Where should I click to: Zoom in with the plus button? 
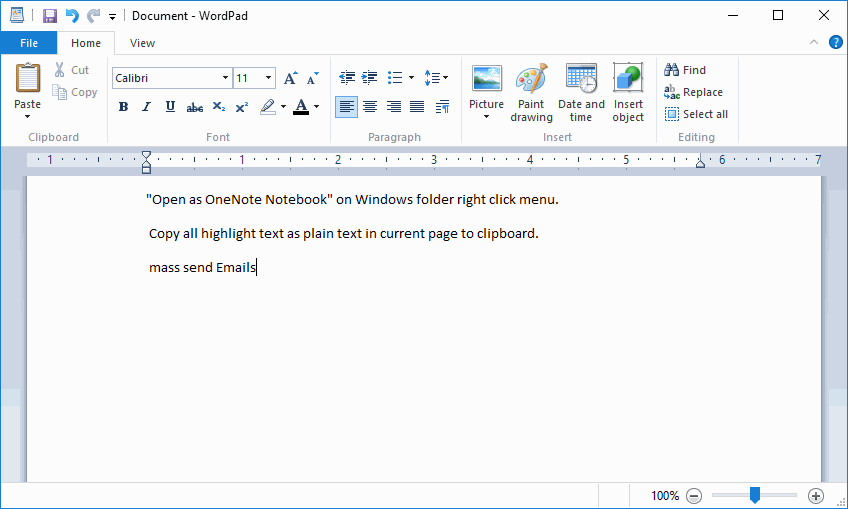816,495
